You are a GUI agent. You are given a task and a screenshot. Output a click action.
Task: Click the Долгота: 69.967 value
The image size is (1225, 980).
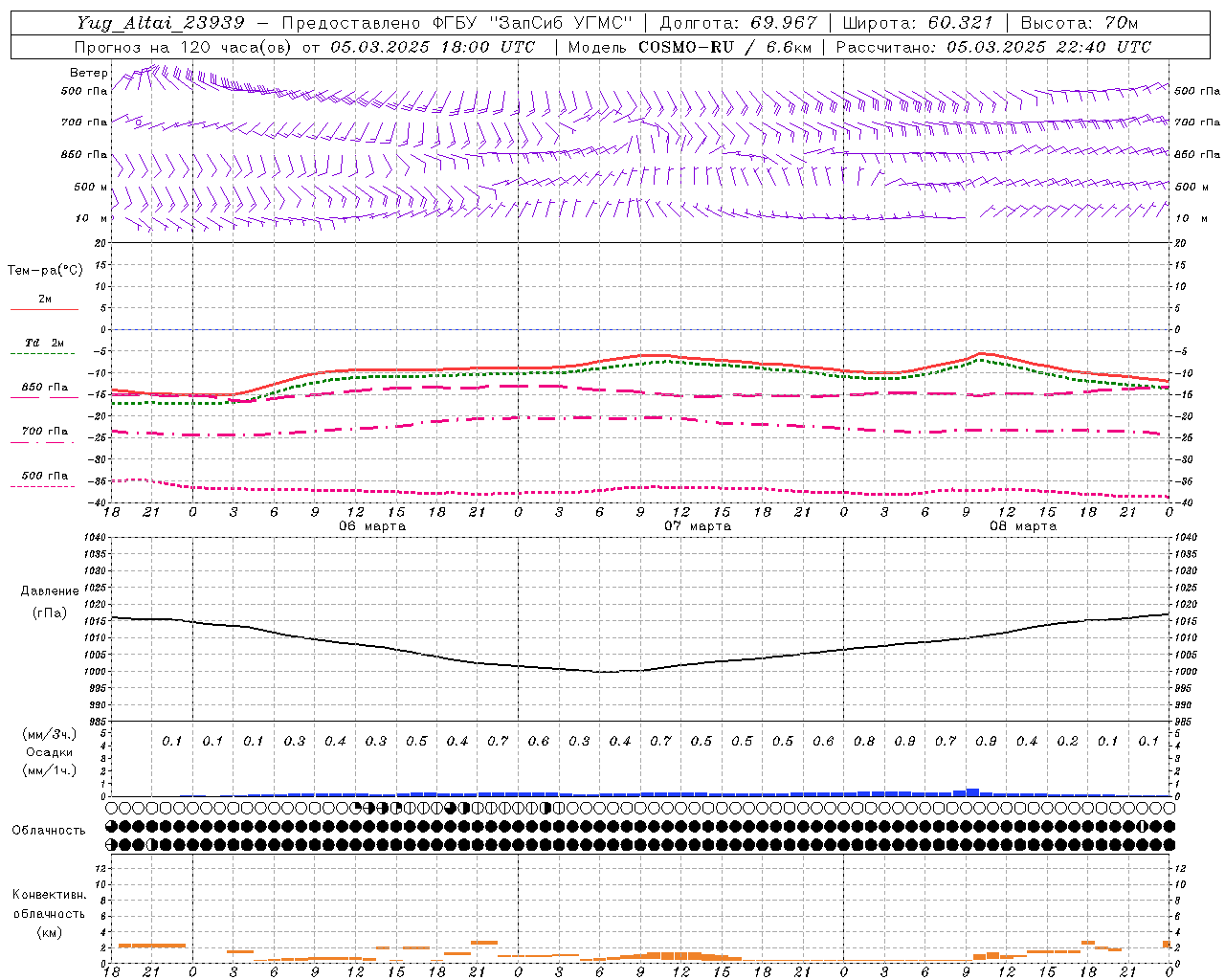coord(739,23)
